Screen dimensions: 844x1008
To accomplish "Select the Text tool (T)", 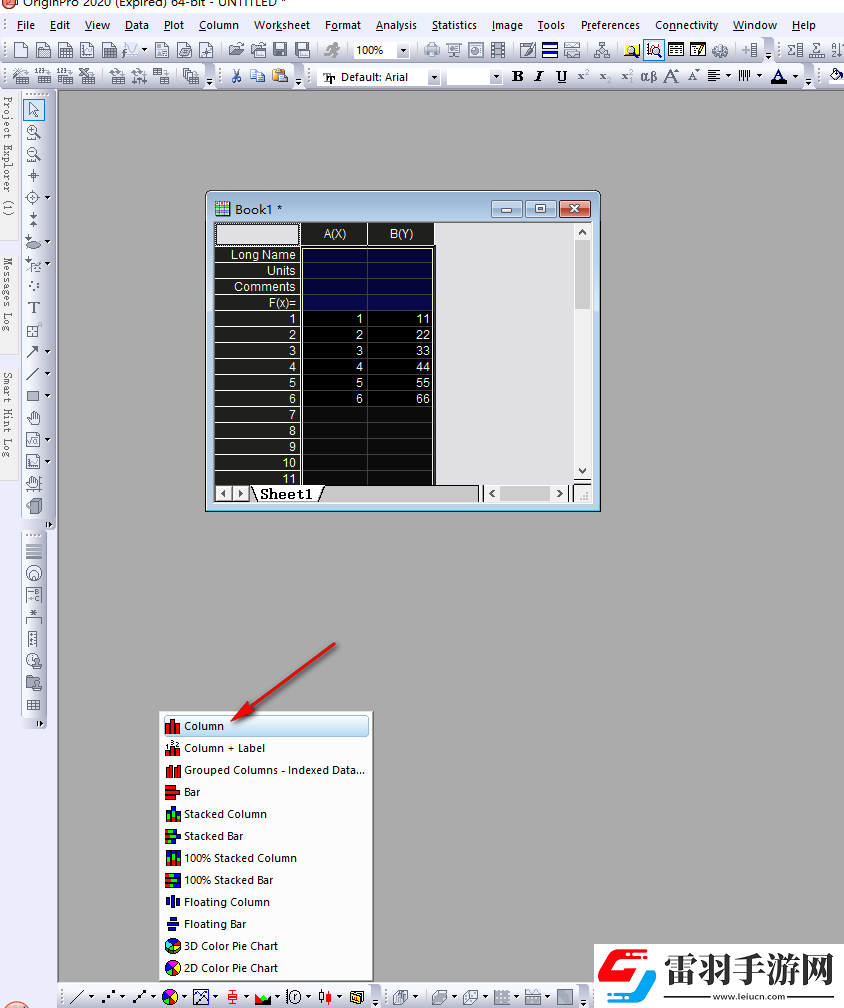I will point(34,307).
